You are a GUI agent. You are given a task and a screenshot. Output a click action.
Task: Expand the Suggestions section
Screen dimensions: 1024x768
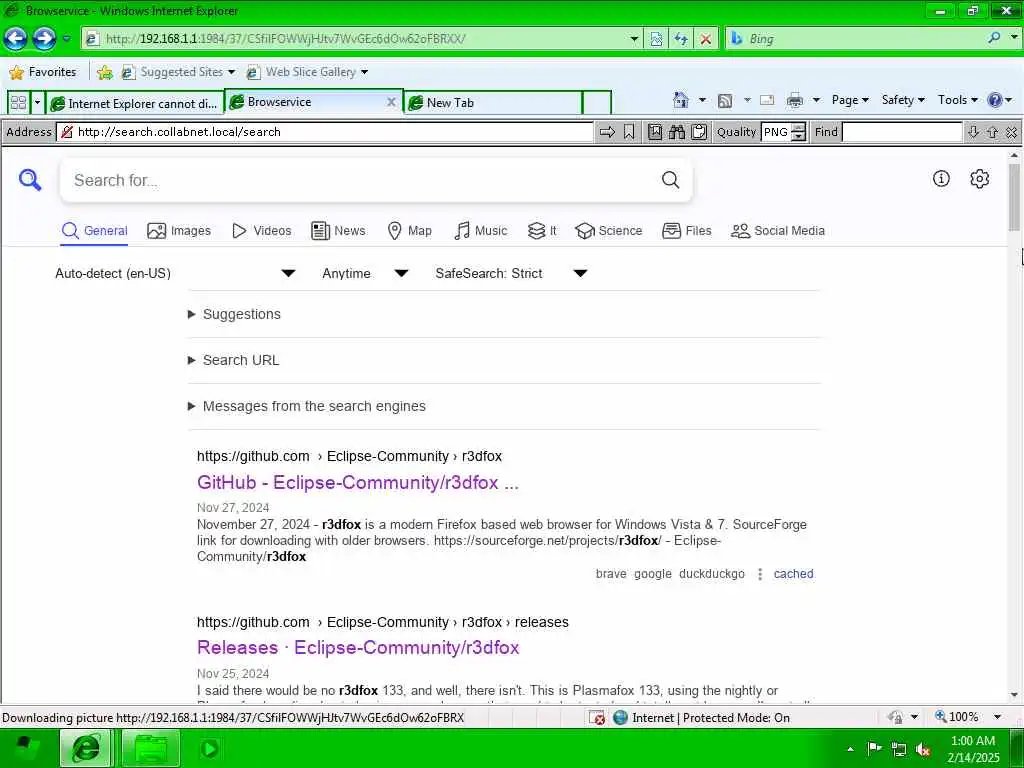pos(234,314)
